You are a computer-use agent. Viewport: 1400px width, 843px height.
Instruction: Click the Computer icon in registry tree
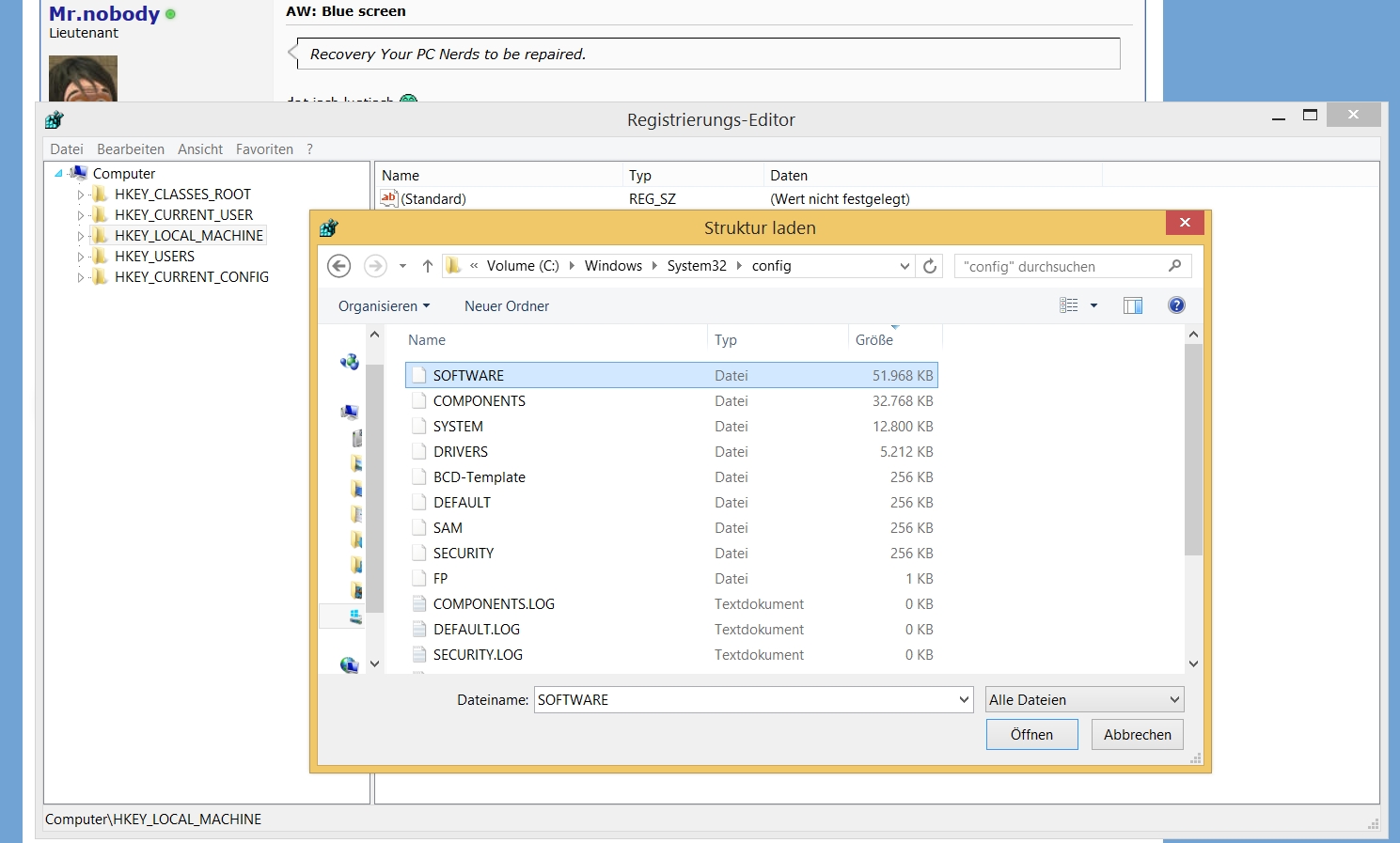pos(79,173)
